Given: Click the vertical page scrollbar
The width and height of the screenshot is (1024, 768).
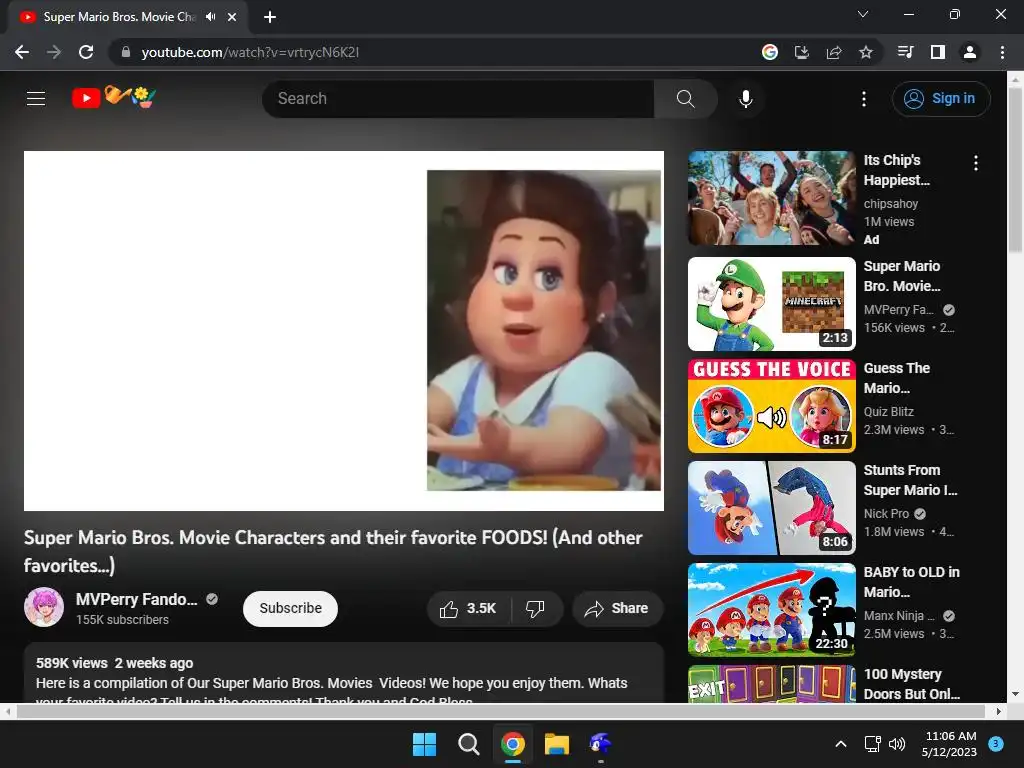Looking at the screenshot, I should click(x=1015, y=170).
